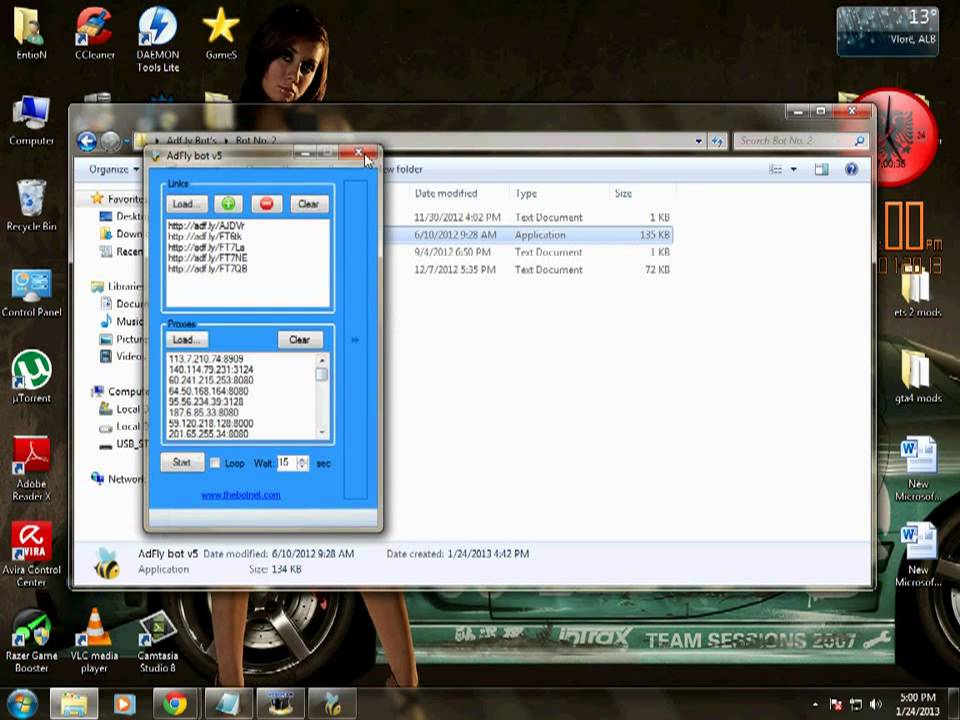Viewport: 960px width, 720px height.
Task: Click the Windows Start button
Action: tap(22, 704)
